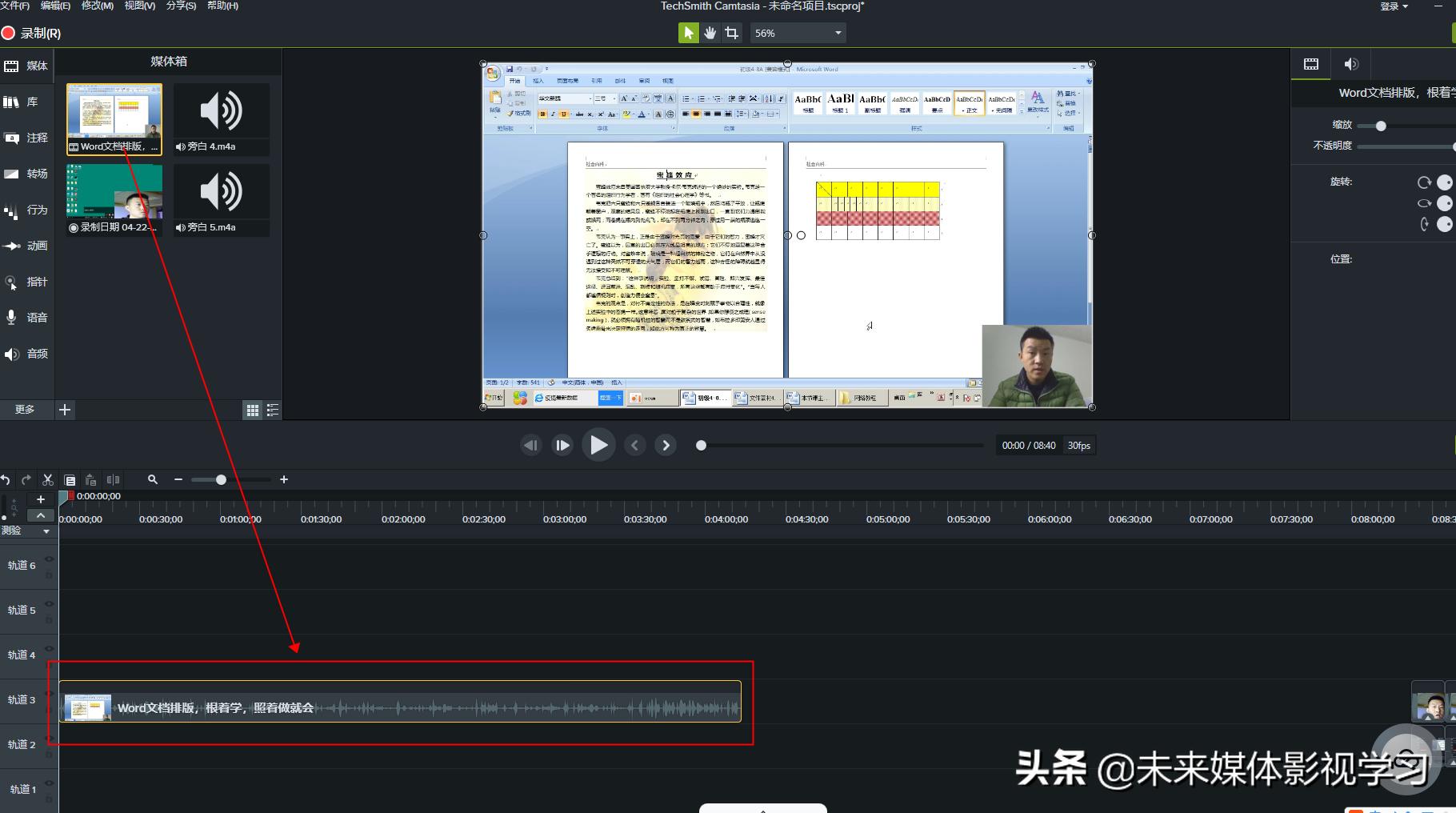Redo the last timeline action
Viewport: 1456px width, 813px height.
click(x=26, y=480)
